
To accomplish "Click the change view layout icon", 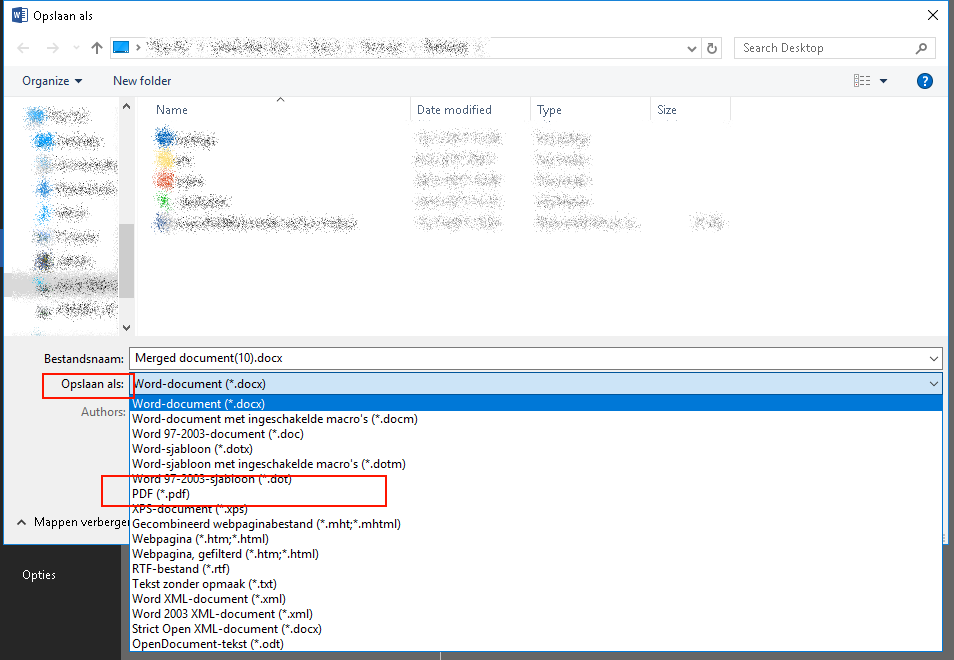I will 862,81.
